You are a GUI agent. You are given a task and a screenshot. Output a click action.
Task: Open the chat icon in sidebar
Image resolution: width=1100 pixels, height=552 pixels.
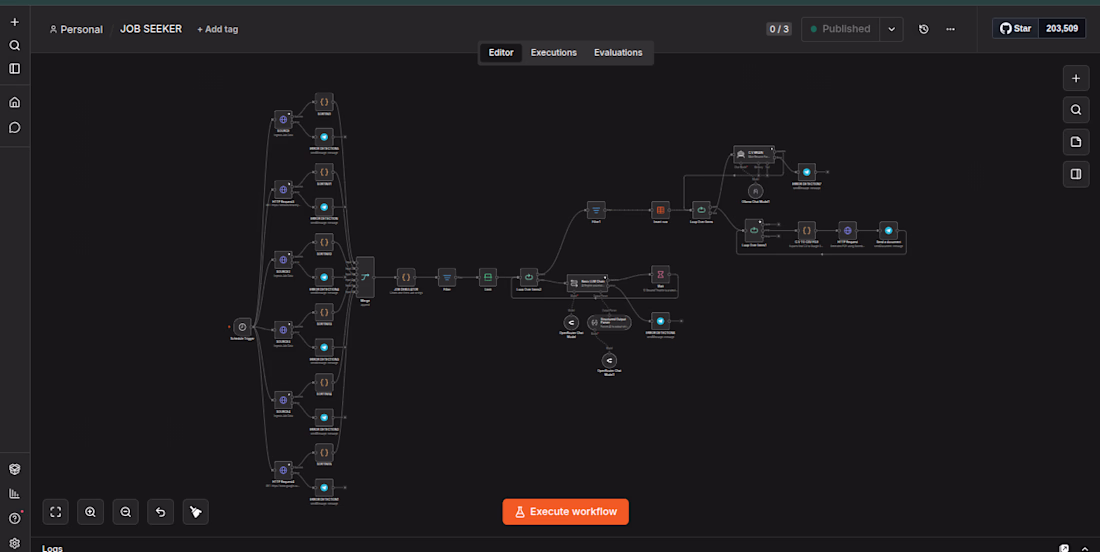[15, 128]
